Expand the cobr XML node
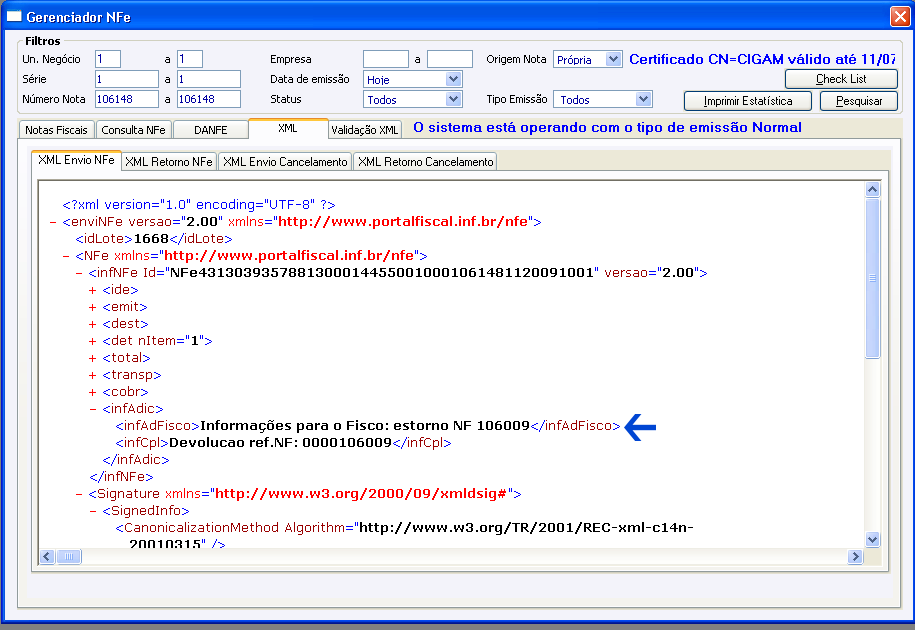 (x=92, y=392)
